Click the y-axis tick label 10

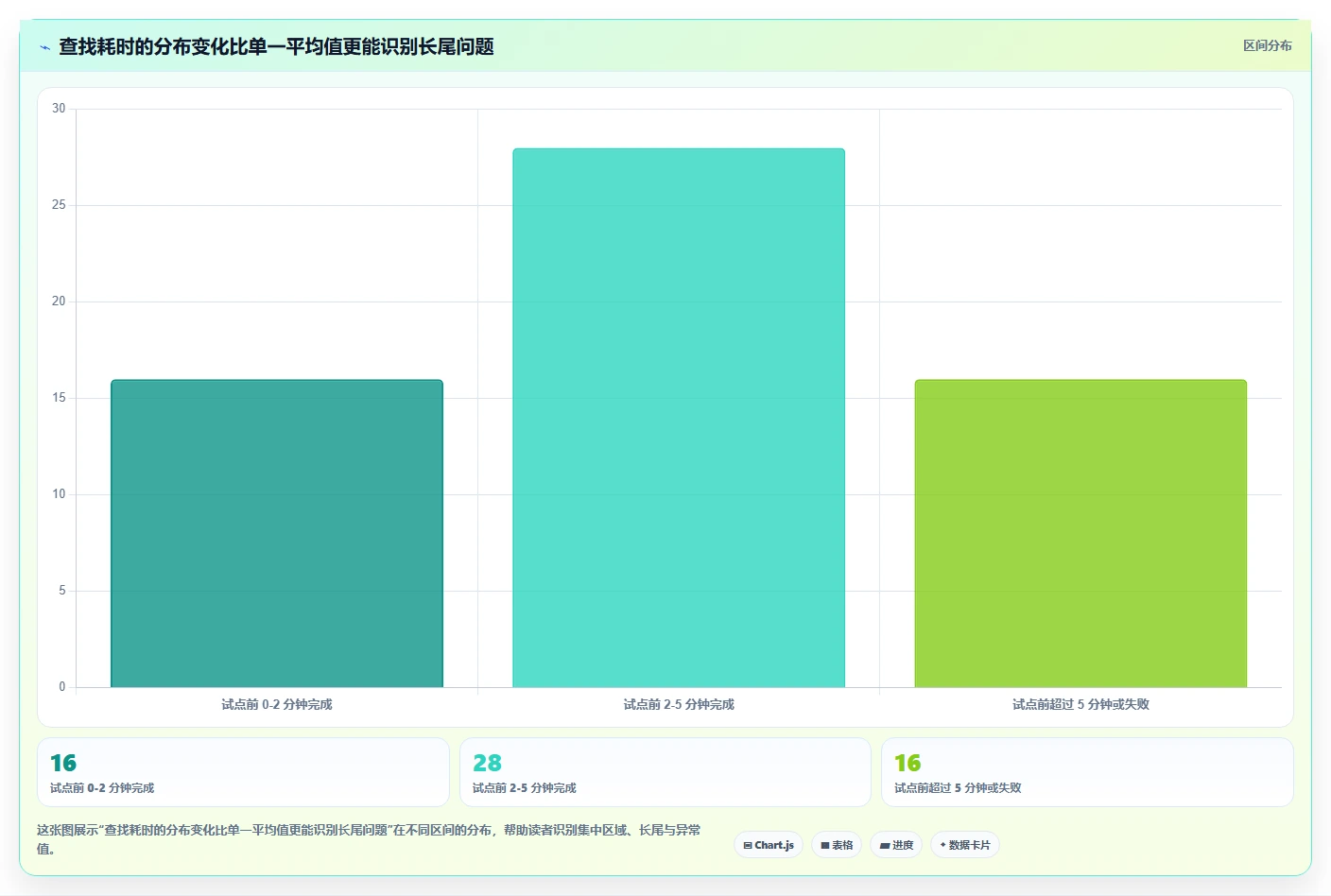pyautogui.click(x=59, y=494)
